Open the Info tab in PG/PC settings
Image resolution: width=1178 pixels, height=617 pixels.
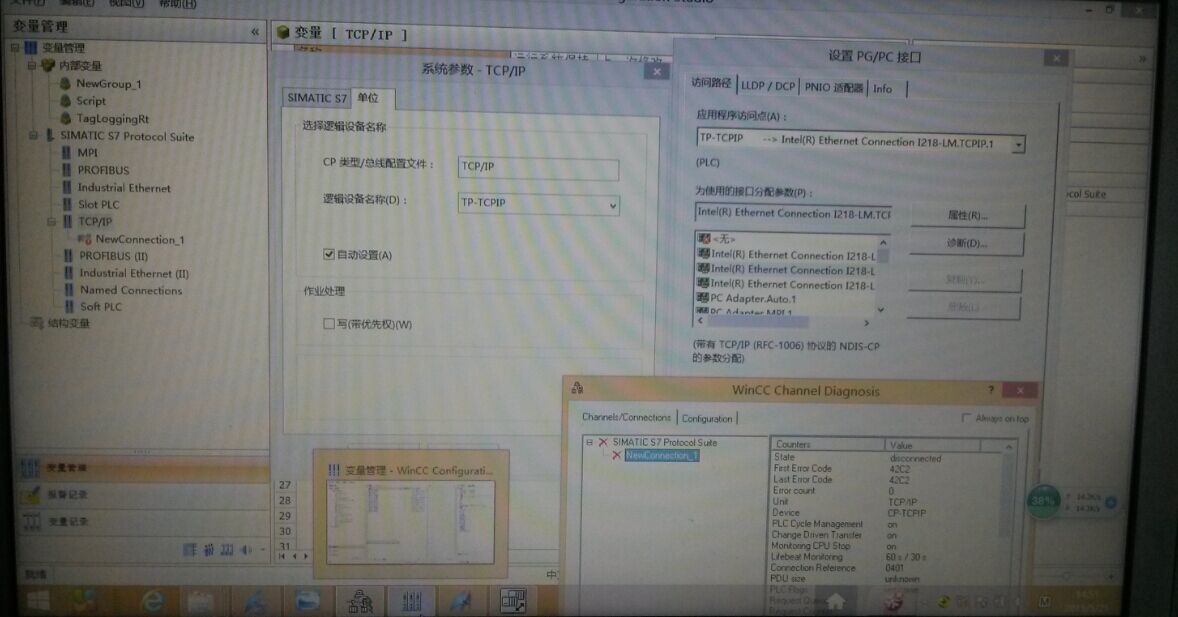(x=883, y=89)
